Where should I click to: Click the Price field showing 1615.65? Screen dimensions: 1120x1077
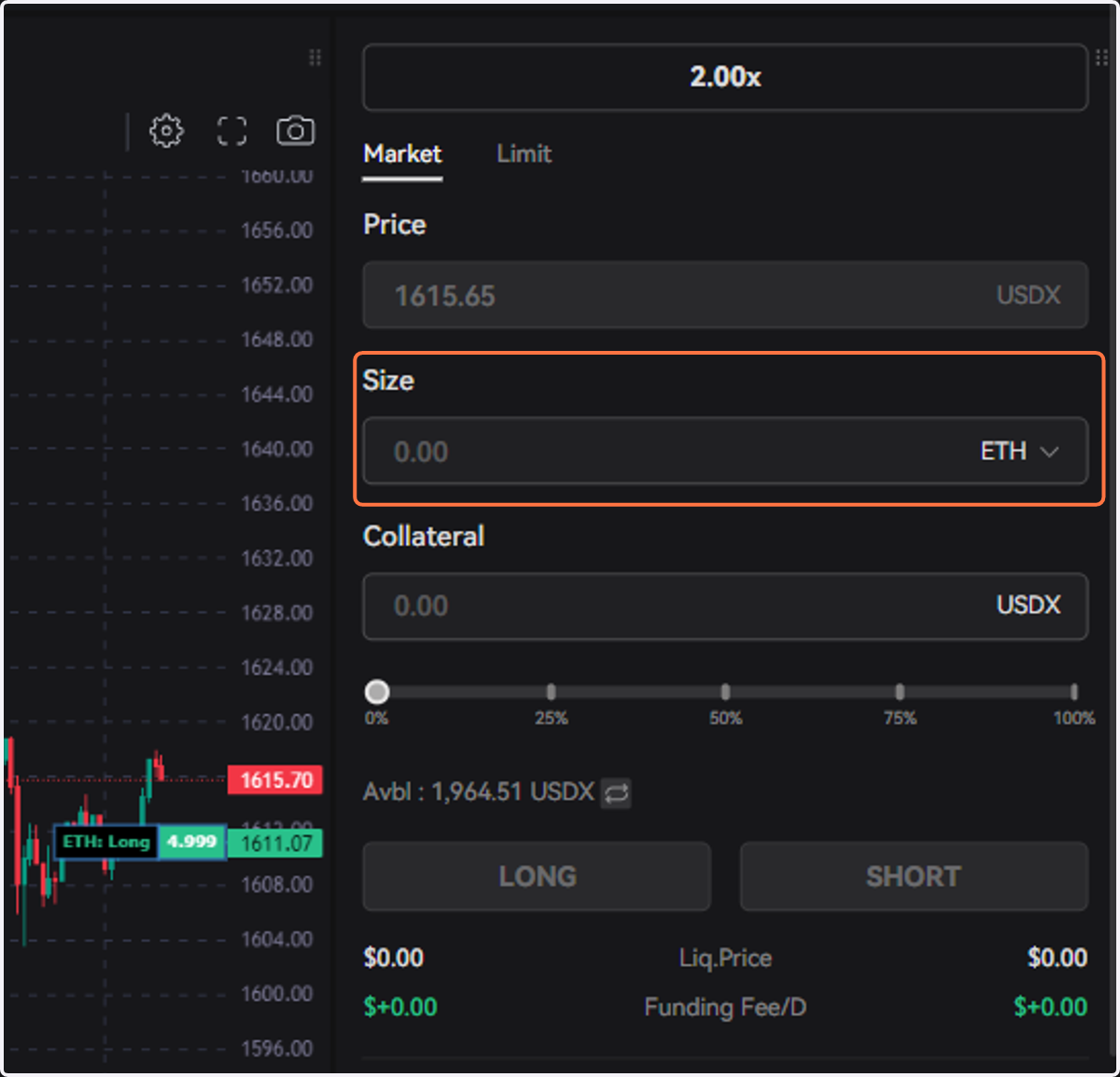[x=725, y=295]
